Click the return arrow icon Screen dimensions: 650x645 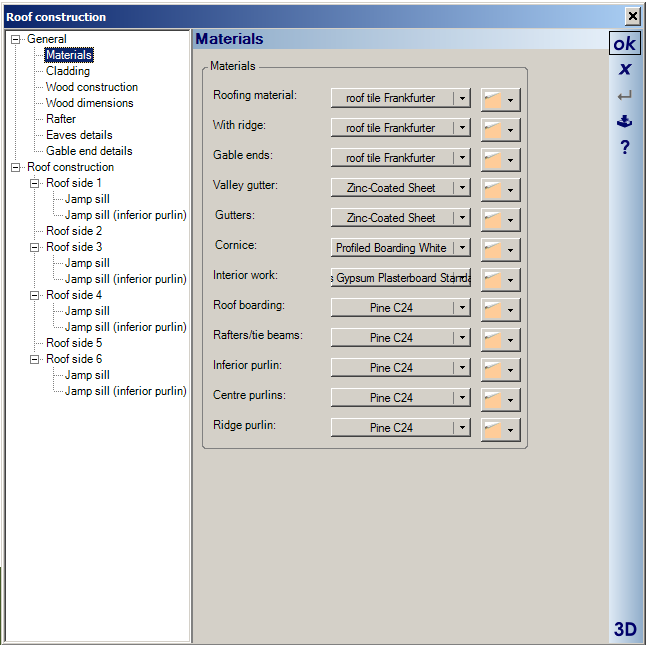point(625,96)
